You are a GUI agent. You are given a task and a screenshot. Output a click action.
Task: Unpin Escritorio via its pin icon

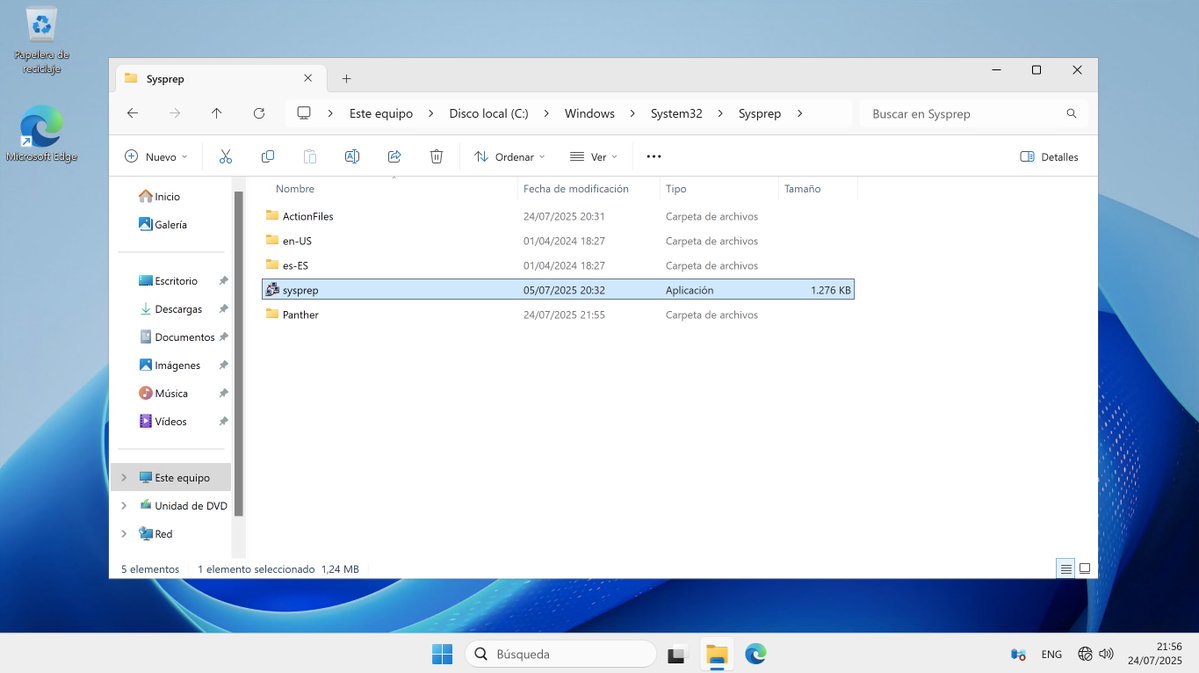coord(223,281)
